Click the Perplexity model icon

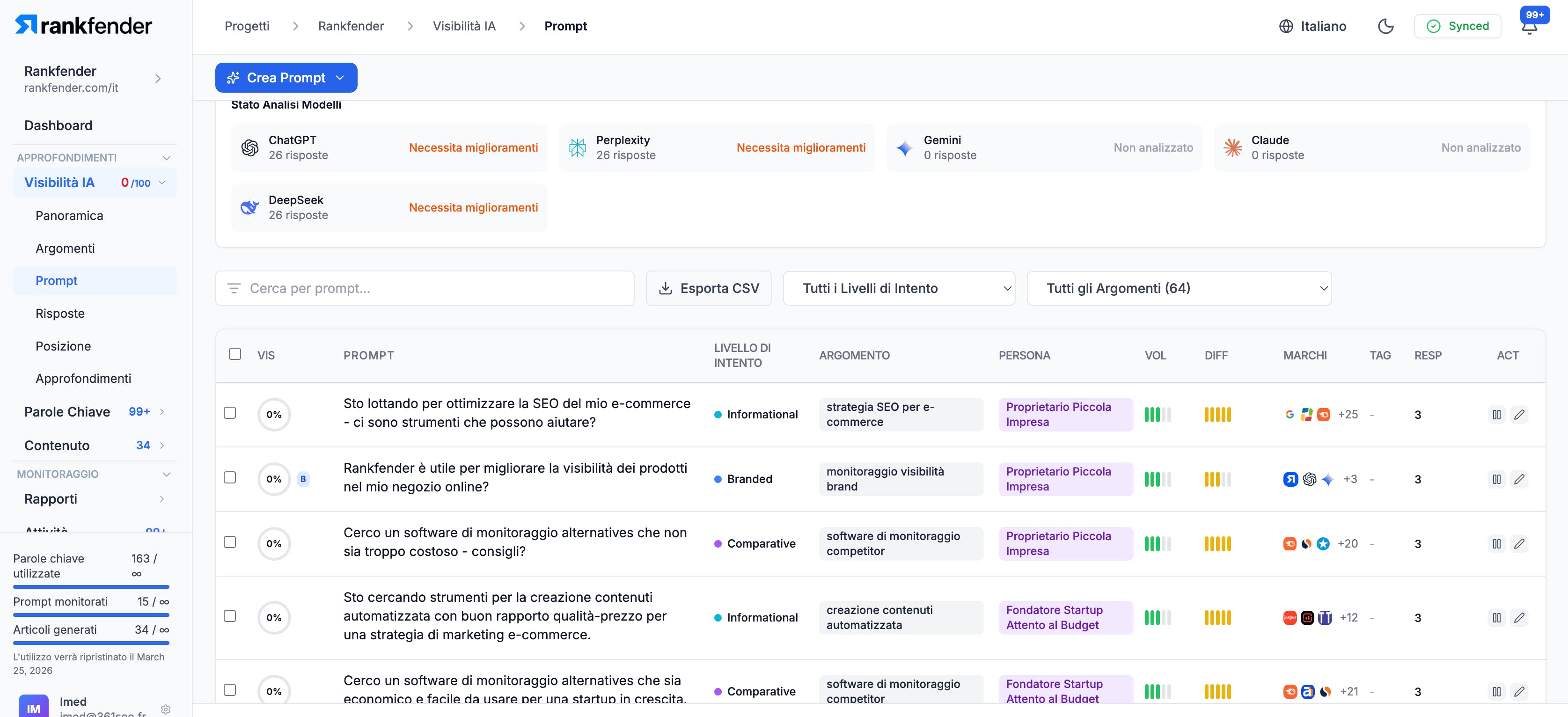click(x=577, y=147)
